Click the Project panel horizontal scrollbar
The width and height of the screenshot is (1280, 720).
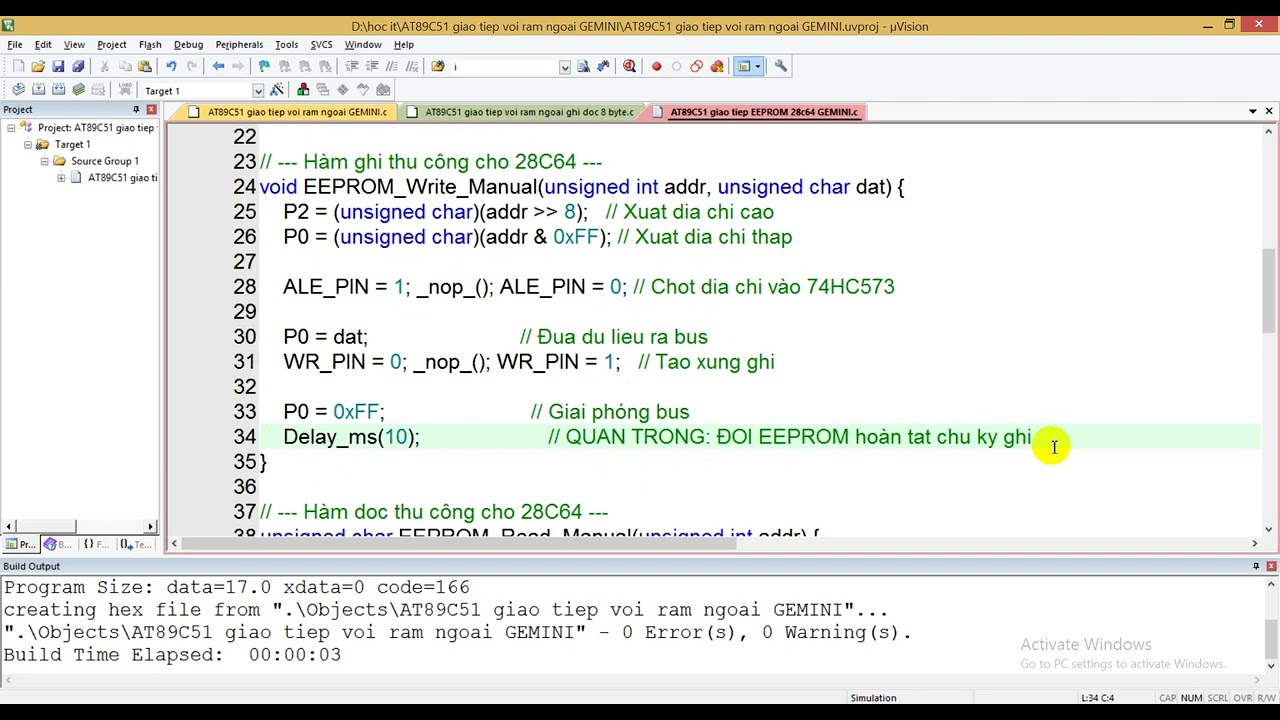79,526
